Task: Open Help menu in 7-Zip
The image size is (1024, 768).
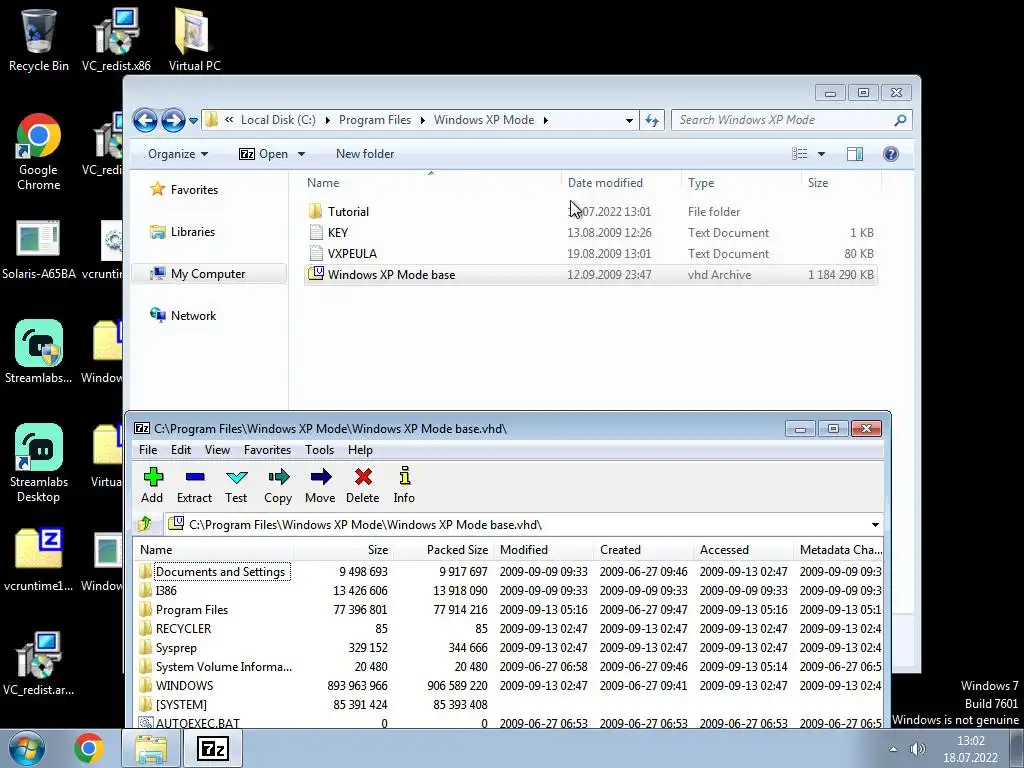Action: coord(360,450)
